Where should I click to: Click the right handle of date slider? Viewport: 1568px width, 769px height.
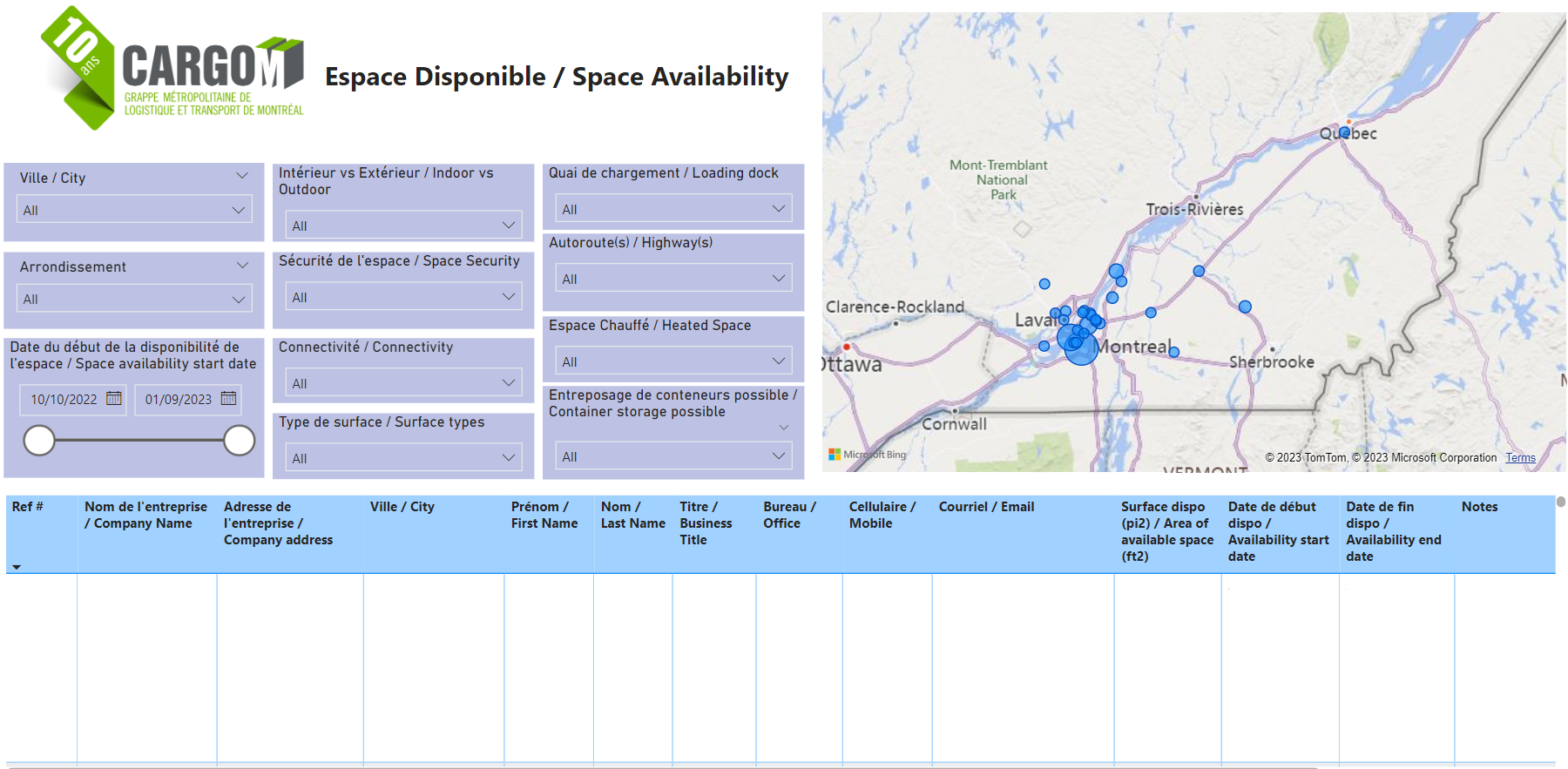[240, 441]
